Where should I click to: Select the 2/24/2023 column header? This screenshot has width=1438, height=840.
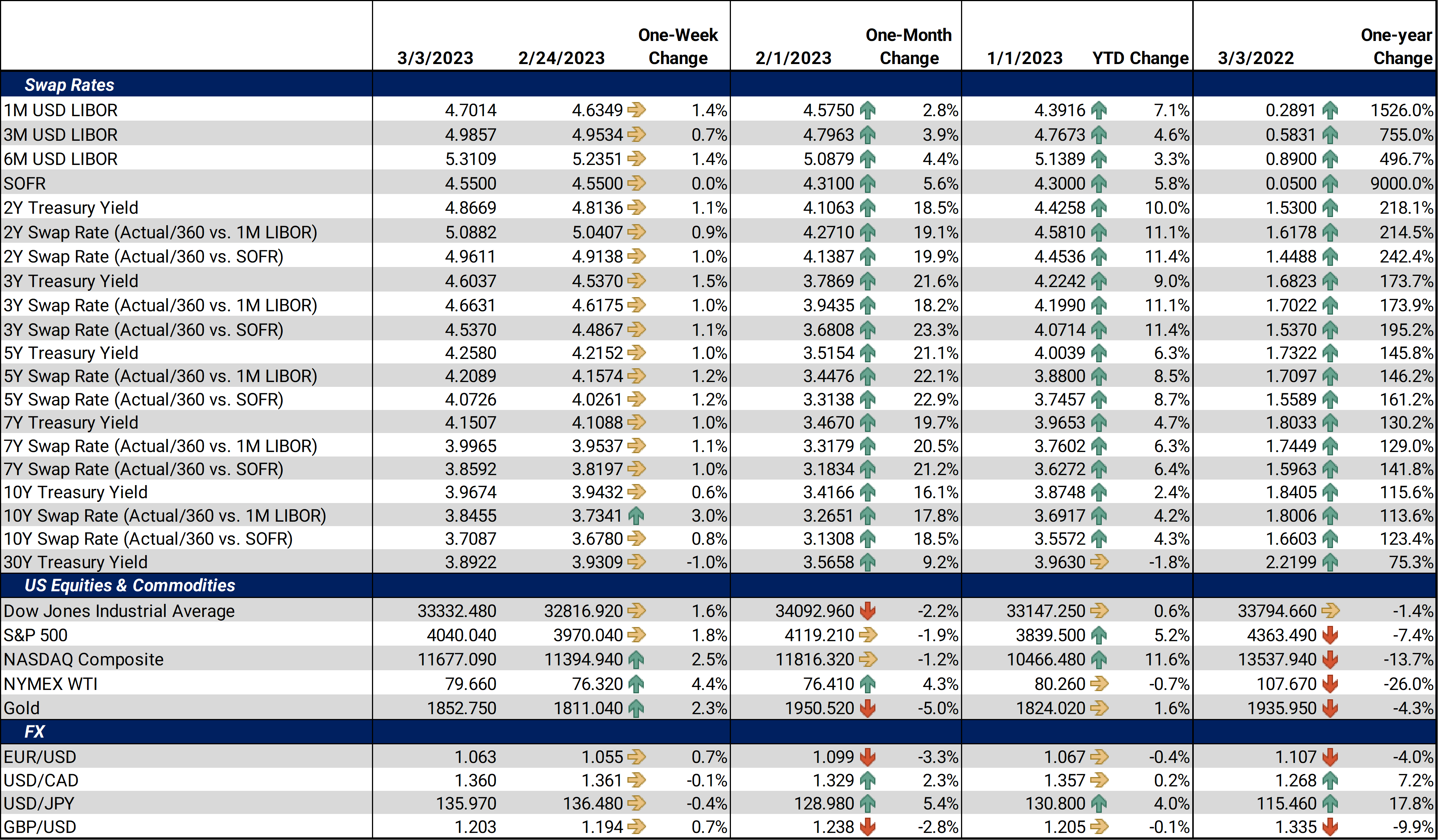[x=561, y=58]
